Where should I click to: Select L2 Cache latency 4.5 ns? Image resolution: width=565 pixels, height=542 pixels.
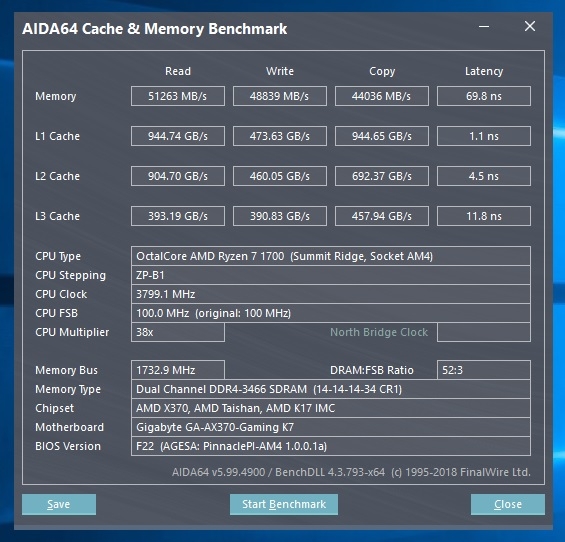(484, 176)
